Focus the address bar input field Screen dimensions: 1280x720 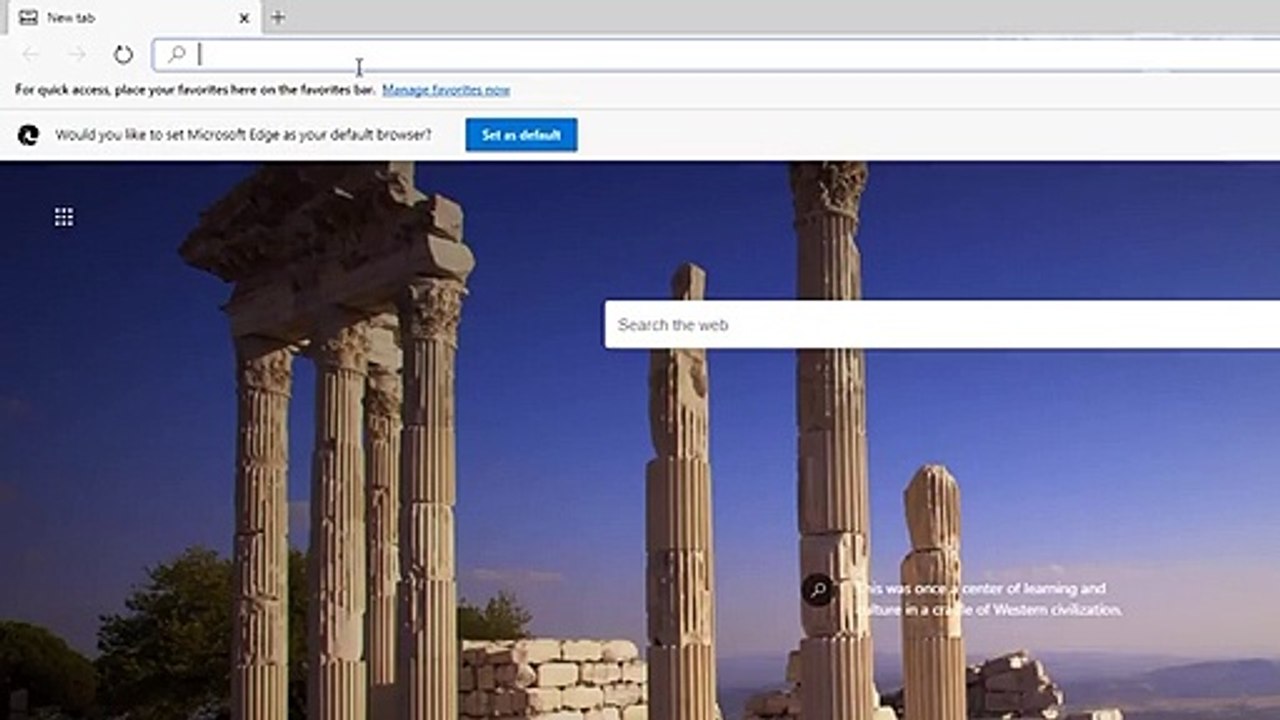716,54
